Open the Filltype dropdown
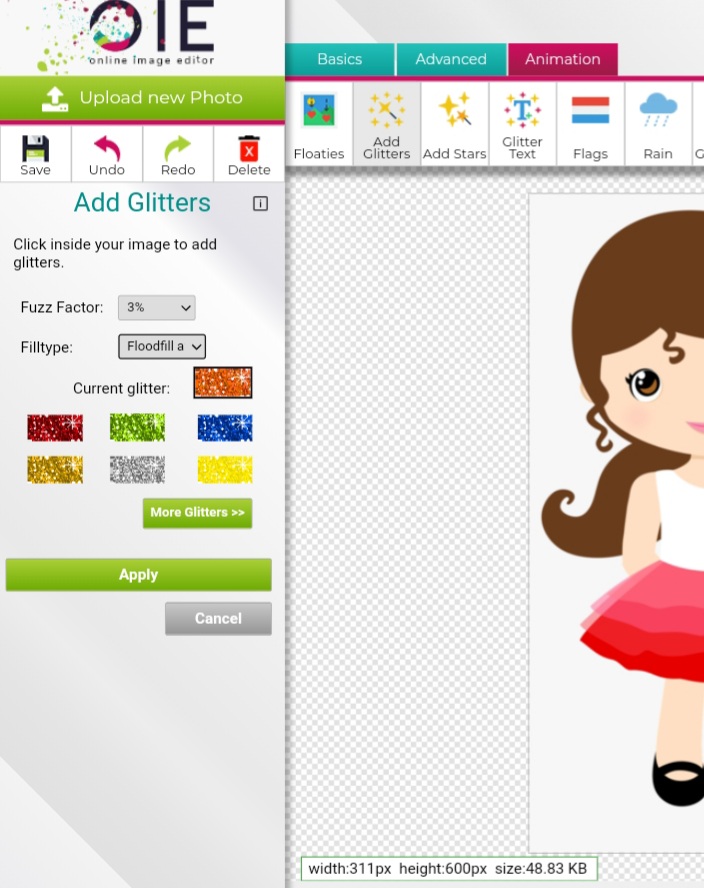This screenshot has width=704, height=888. [162, 347]
